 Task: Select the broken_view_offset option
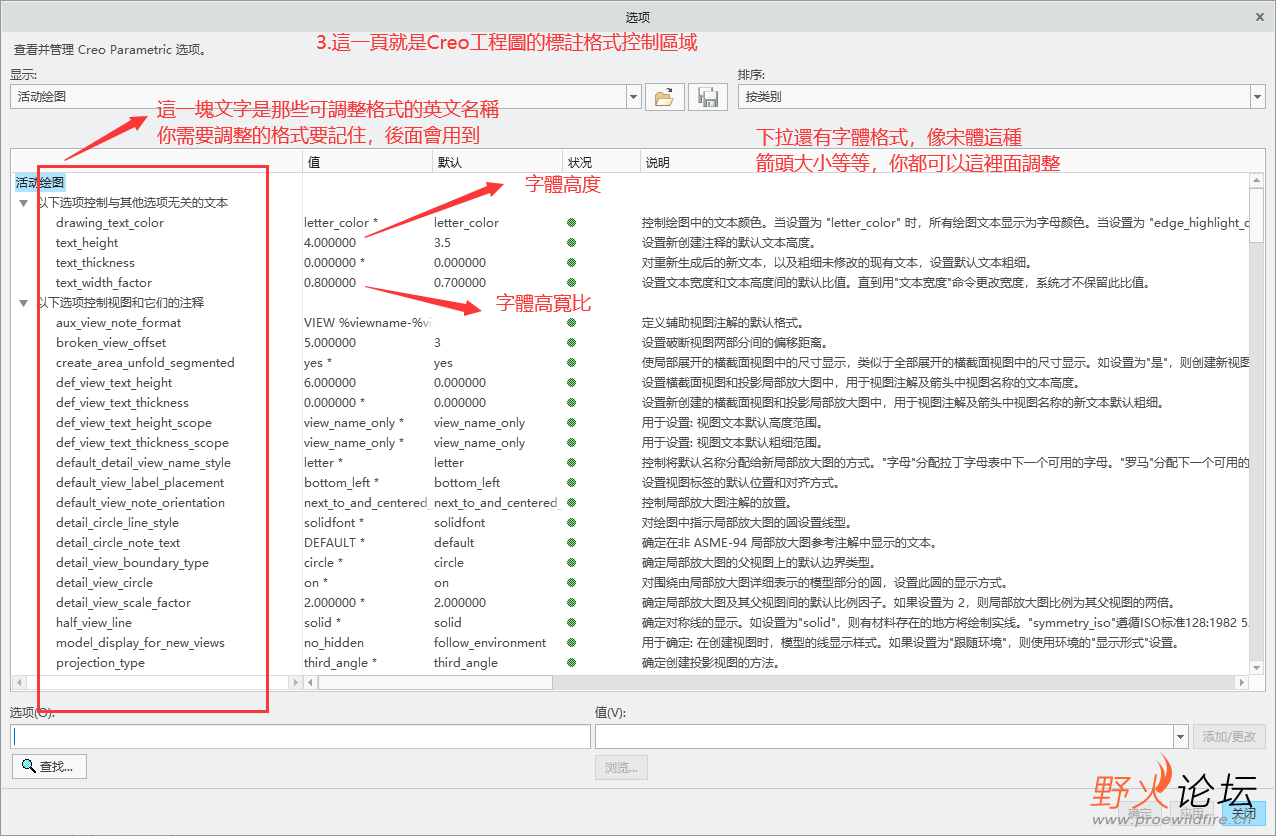click(x=111, y=343)
